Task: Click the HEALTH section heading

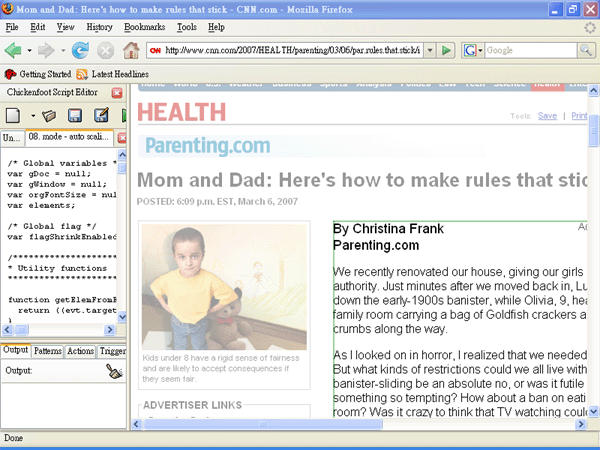Action: [x=181, y=112]
